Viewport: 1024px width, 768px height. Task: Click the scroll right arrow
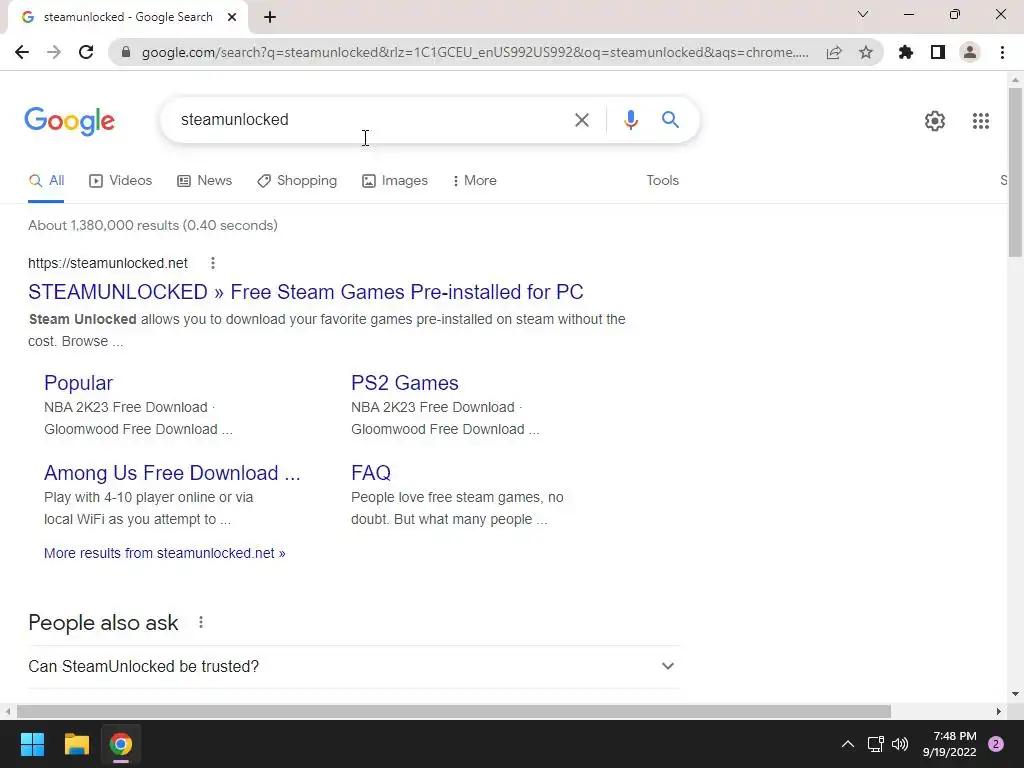pos(999,711)
